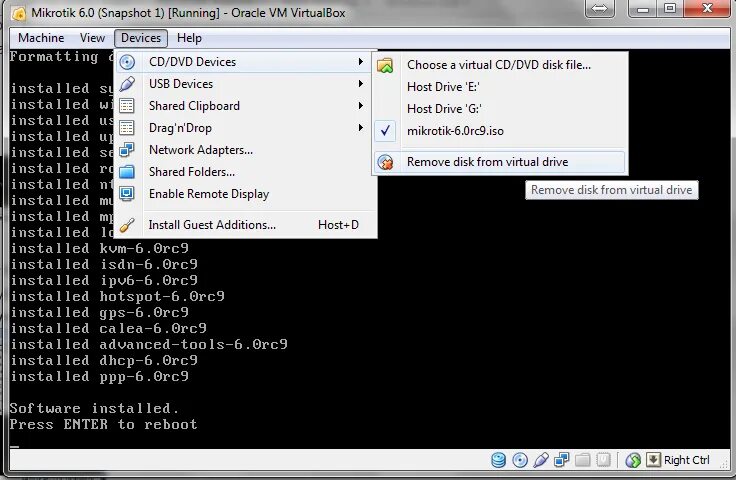Expand the Drag'n'Drop submenu arrow

point(360,128)
